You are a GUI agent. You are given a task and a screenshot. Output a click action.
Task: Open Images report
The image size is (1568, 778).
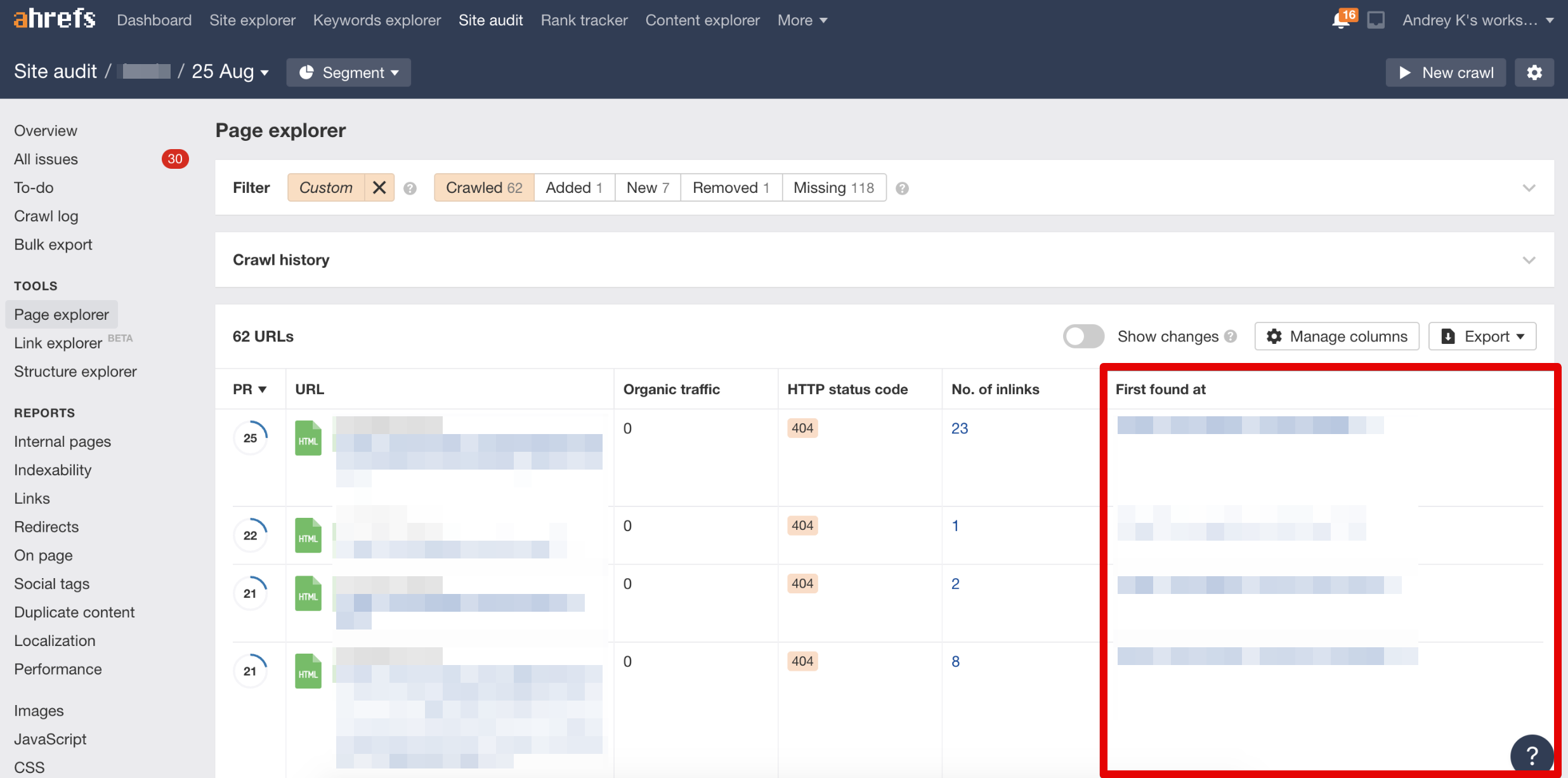point(39,711)
